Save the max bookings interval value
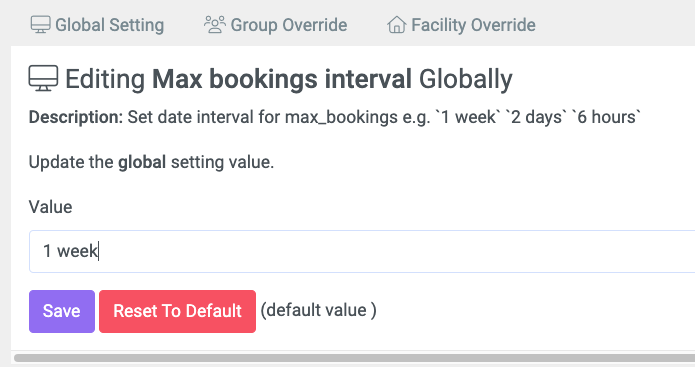695x367 pixels. point(62,311)
